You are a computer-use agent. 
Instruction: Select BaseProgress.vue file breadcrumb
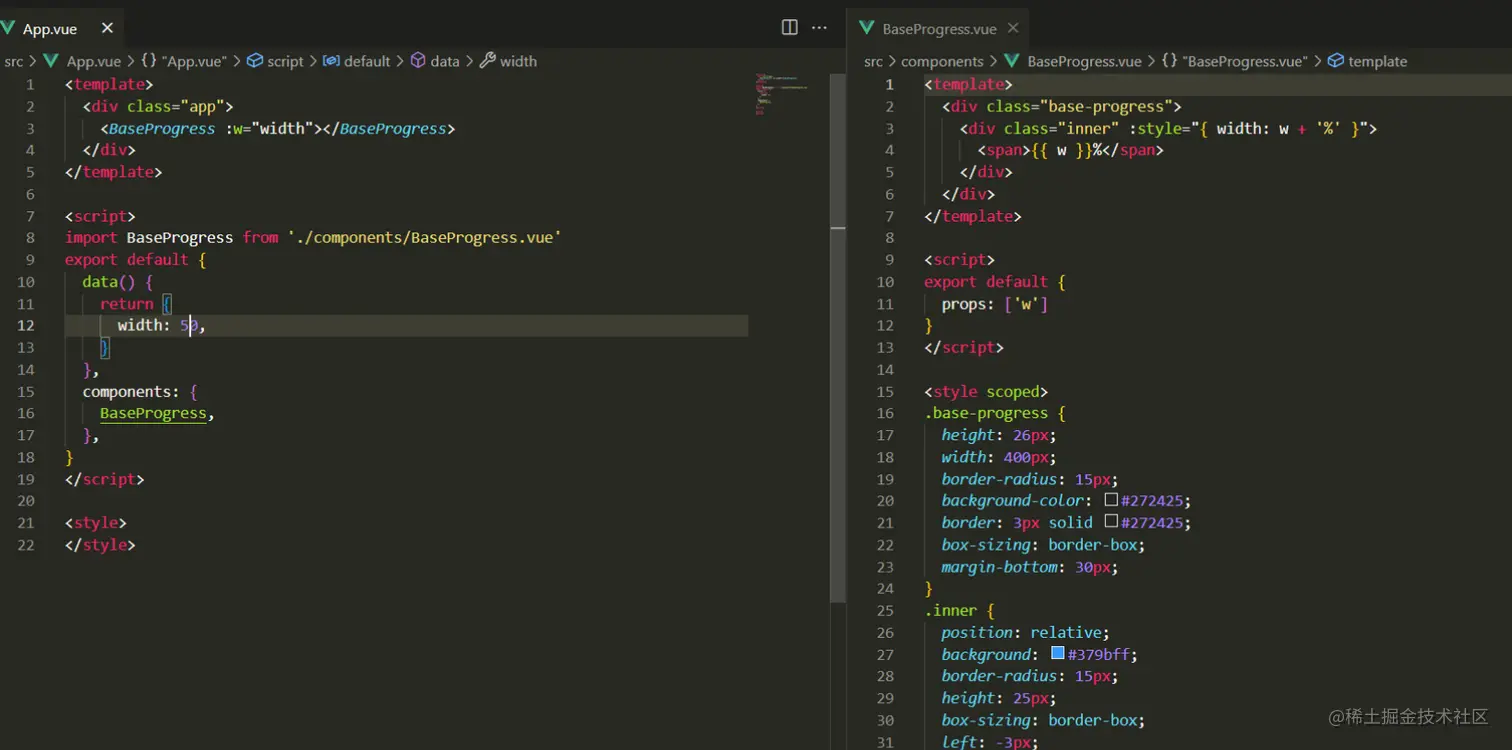coord(1084,61)
